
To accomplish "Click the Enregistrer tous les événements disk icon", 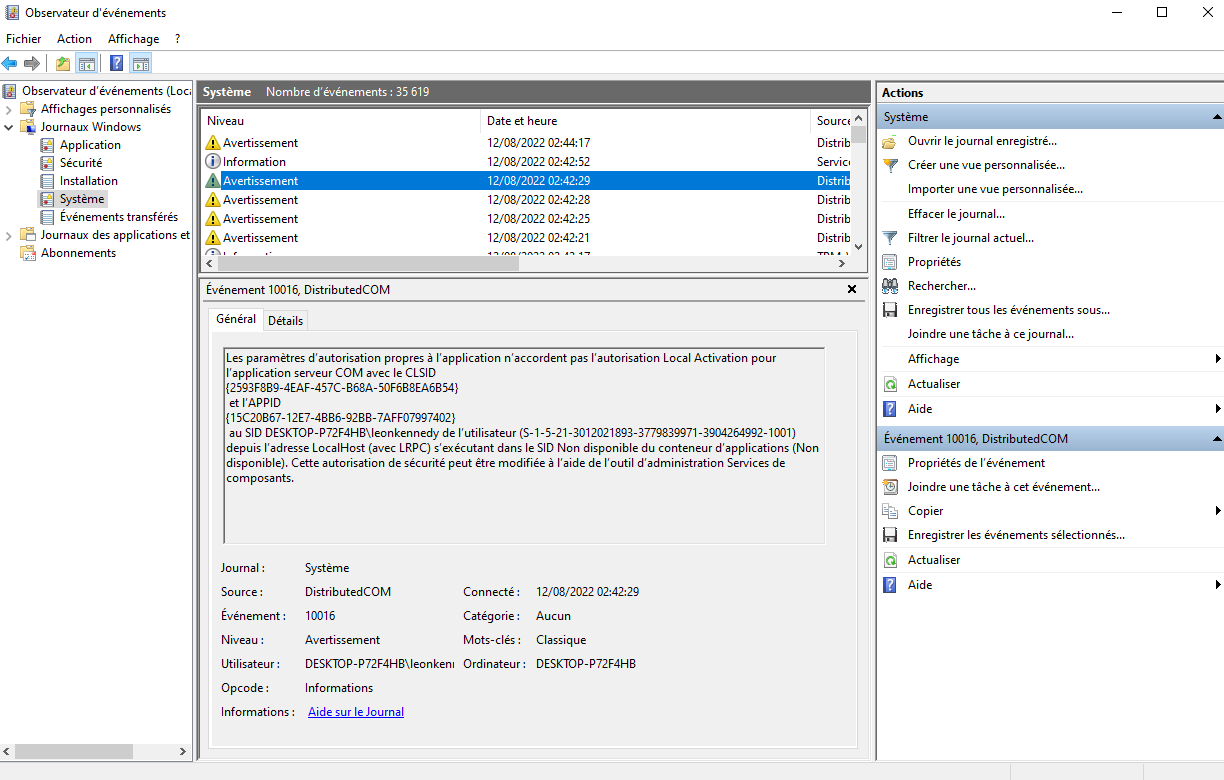I will [x=890, y=310].
